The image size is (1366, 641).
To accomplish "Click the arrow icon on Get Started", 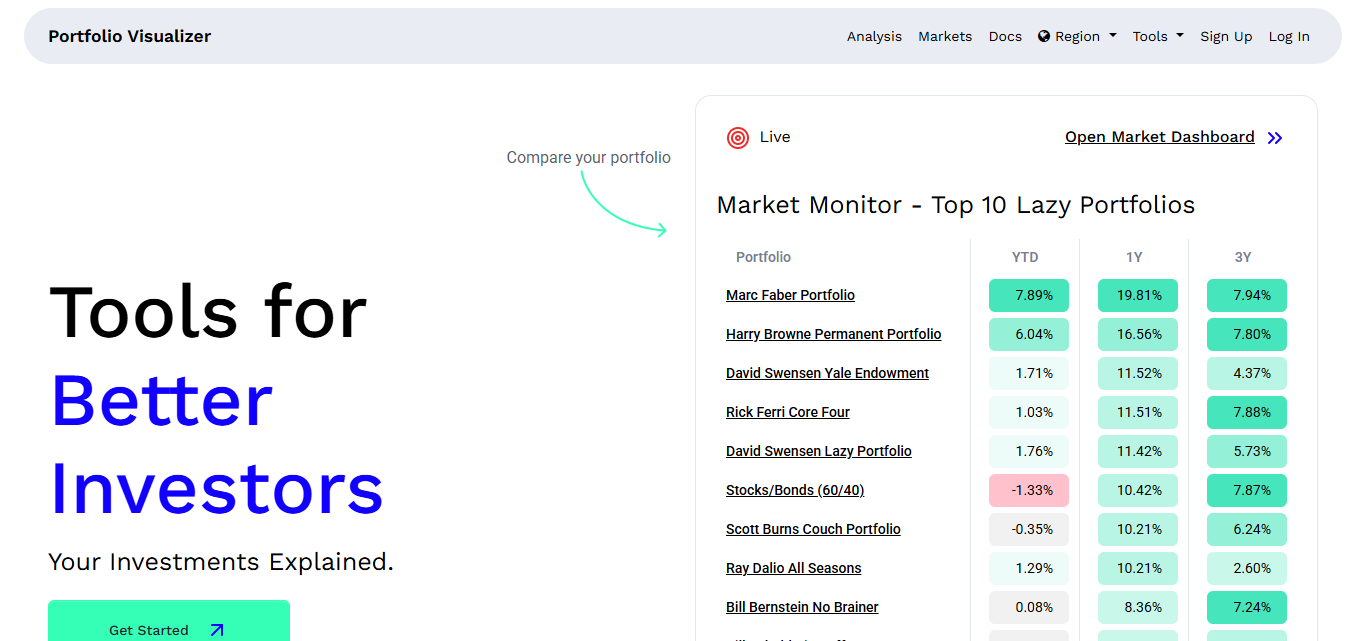I will click(x=217, y=630).
